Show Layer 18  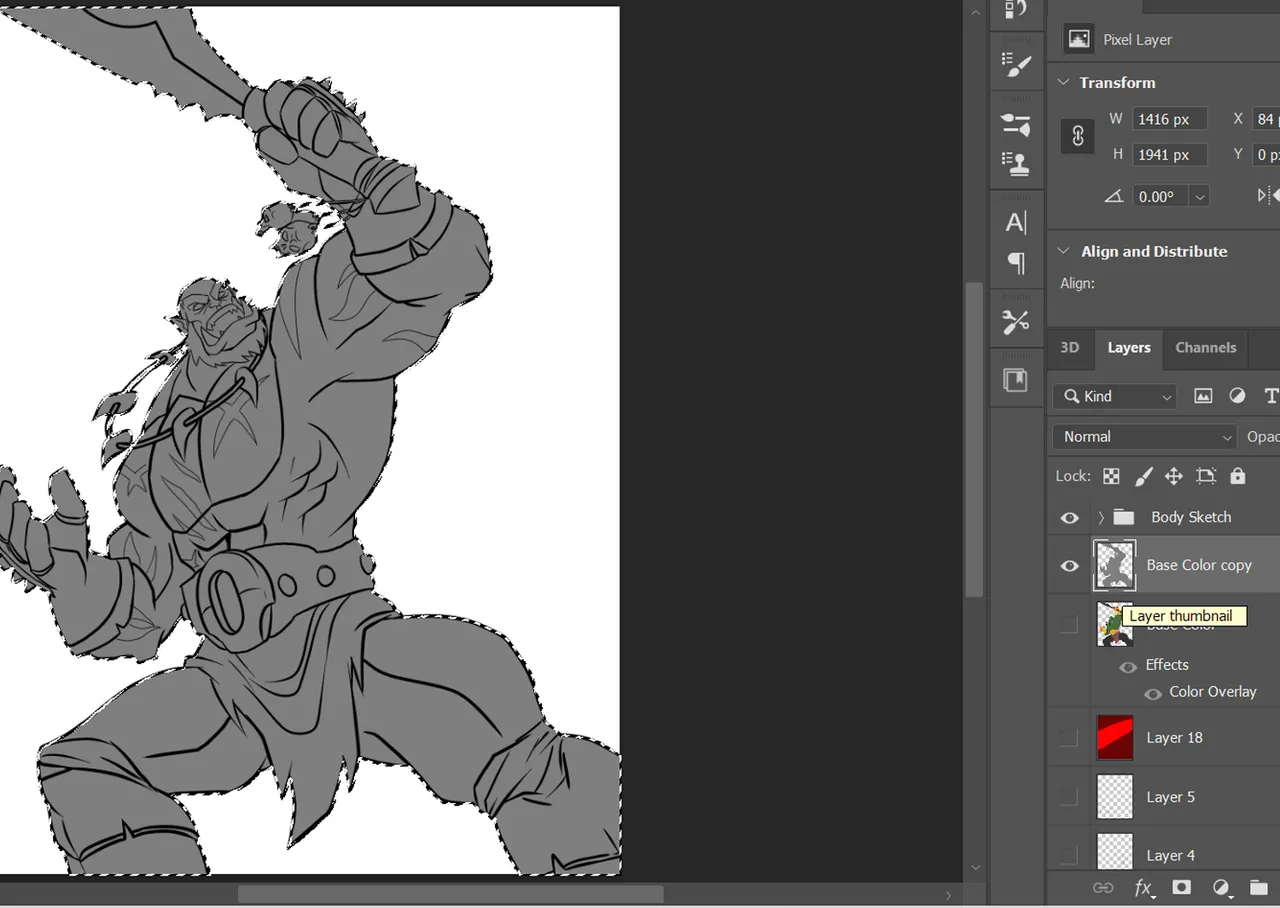1069,738
